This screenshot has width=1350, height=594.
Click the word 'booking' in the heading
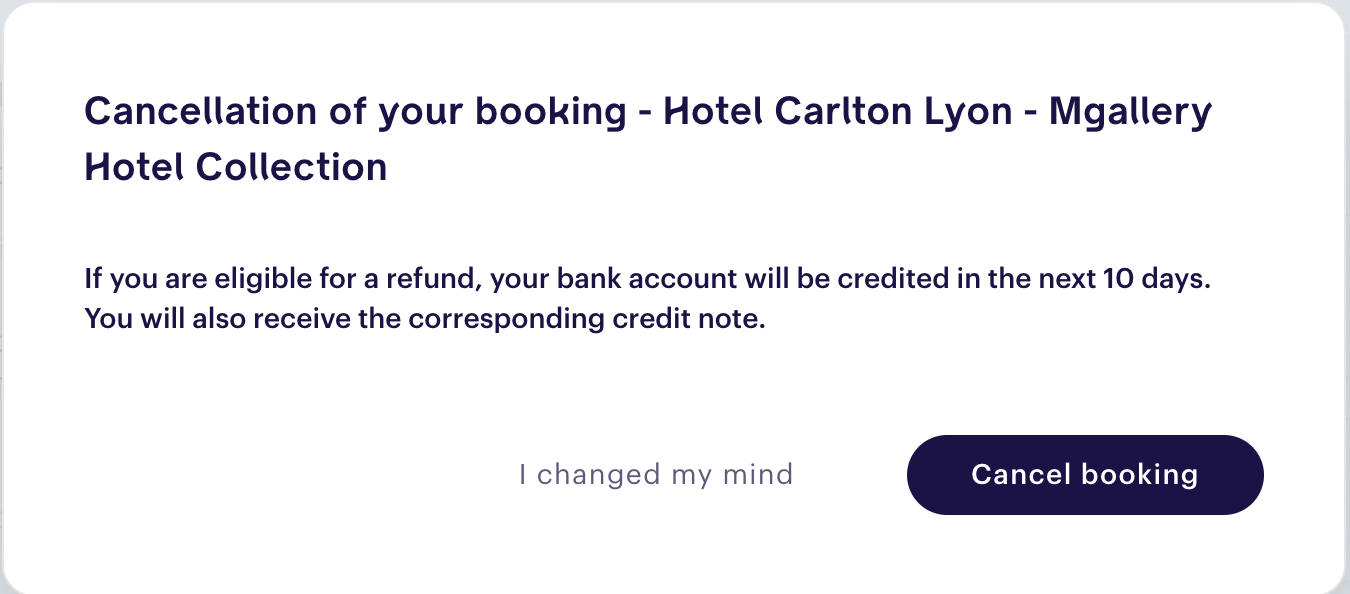[x=550, y=112]
